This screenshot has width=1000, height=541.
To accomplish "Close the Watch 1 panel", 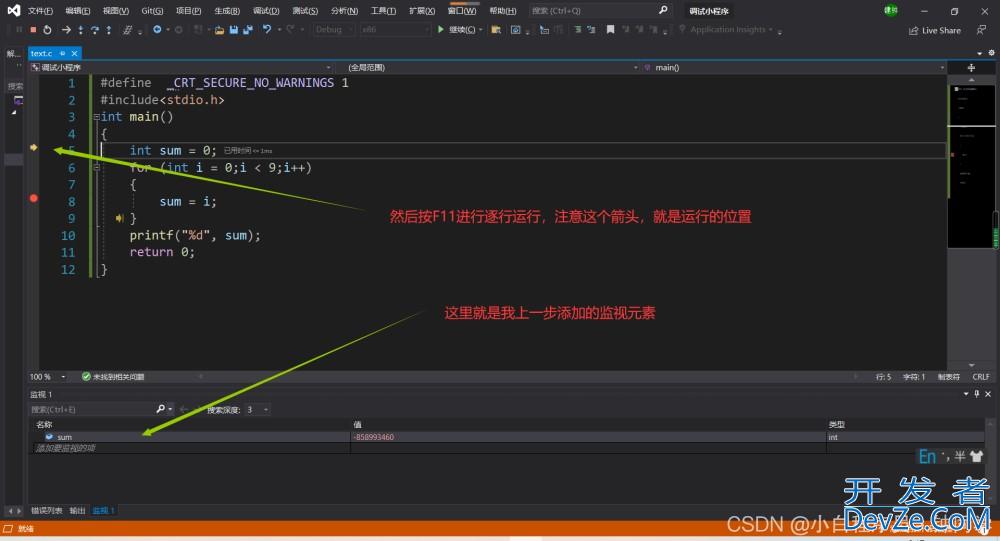I will point(988,394).
